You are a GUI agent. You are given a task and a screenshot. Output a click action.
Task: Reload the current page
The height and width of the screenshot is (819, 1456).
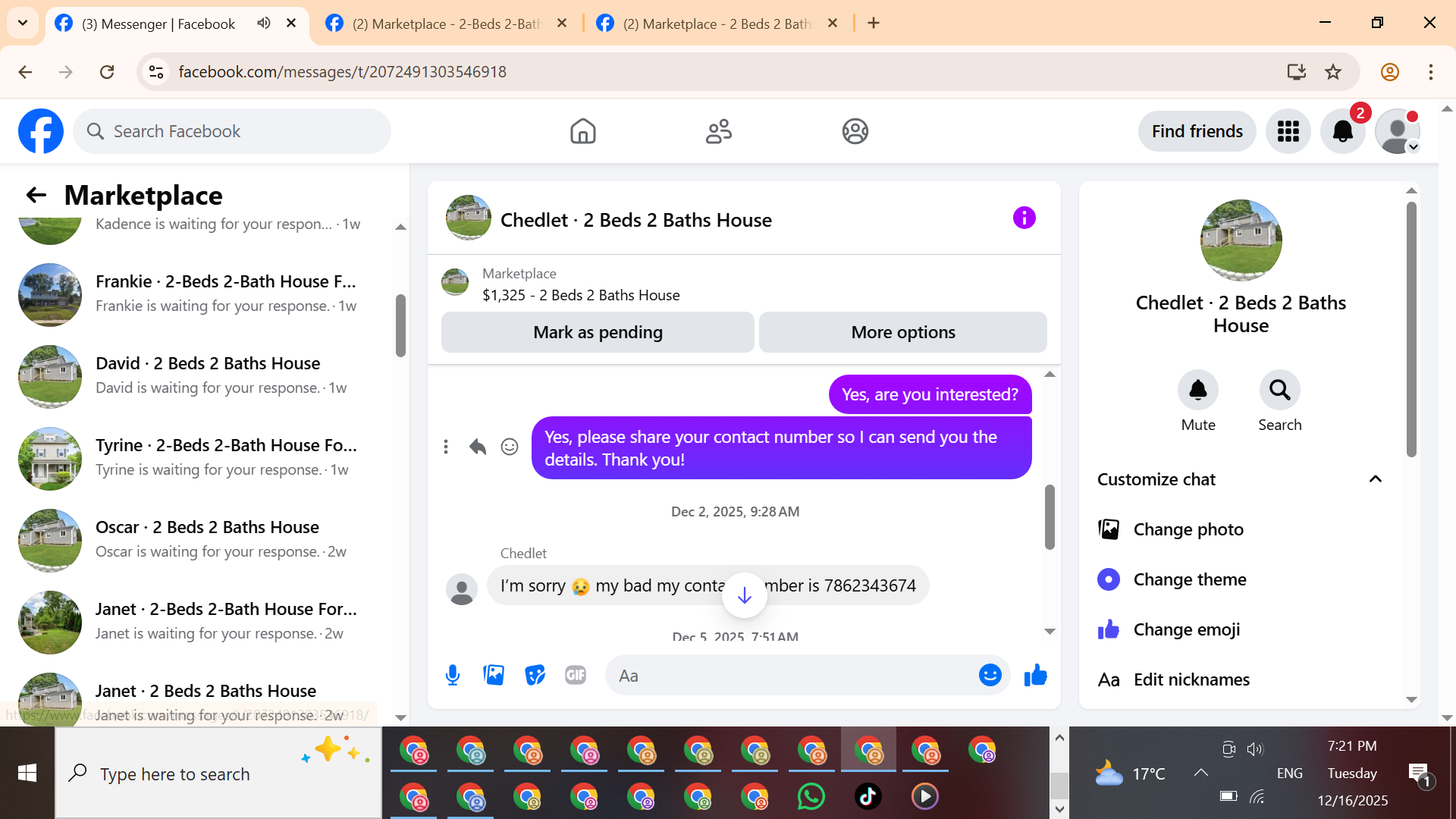tap(107, 72)
